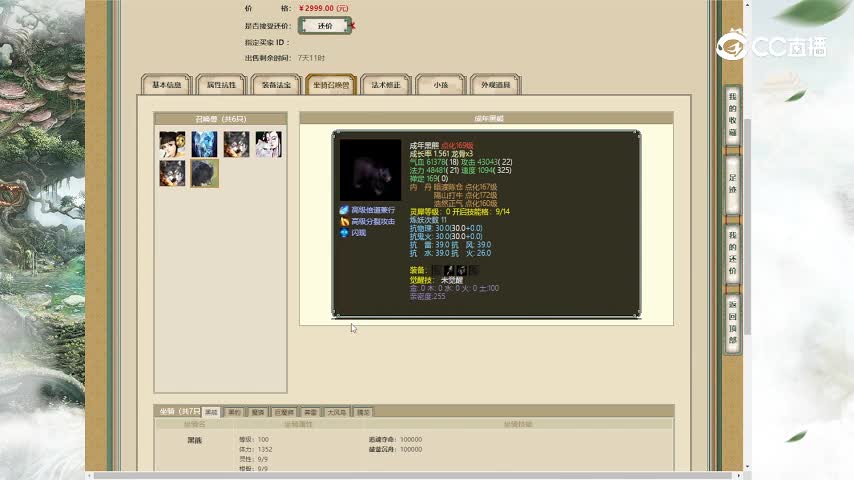Image resolution: width=854 pixels, height=480 pixels.
Task: Click the 闪现 skill icon
Action: pyautogui.click(x=344, y=233)
